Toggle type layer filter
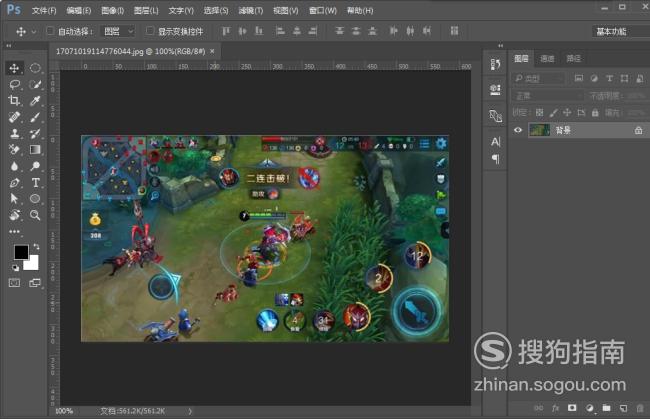The width and height of the screenshot is (650, 419). 609,78
